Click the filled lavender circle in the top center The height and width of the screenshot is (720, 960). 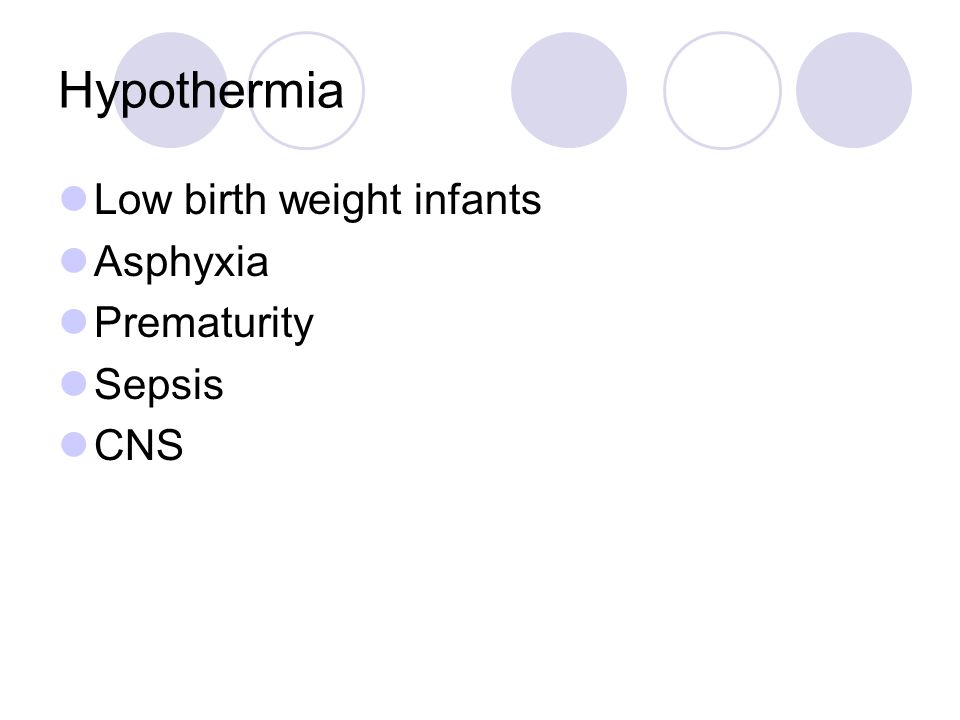coord(569,90)
